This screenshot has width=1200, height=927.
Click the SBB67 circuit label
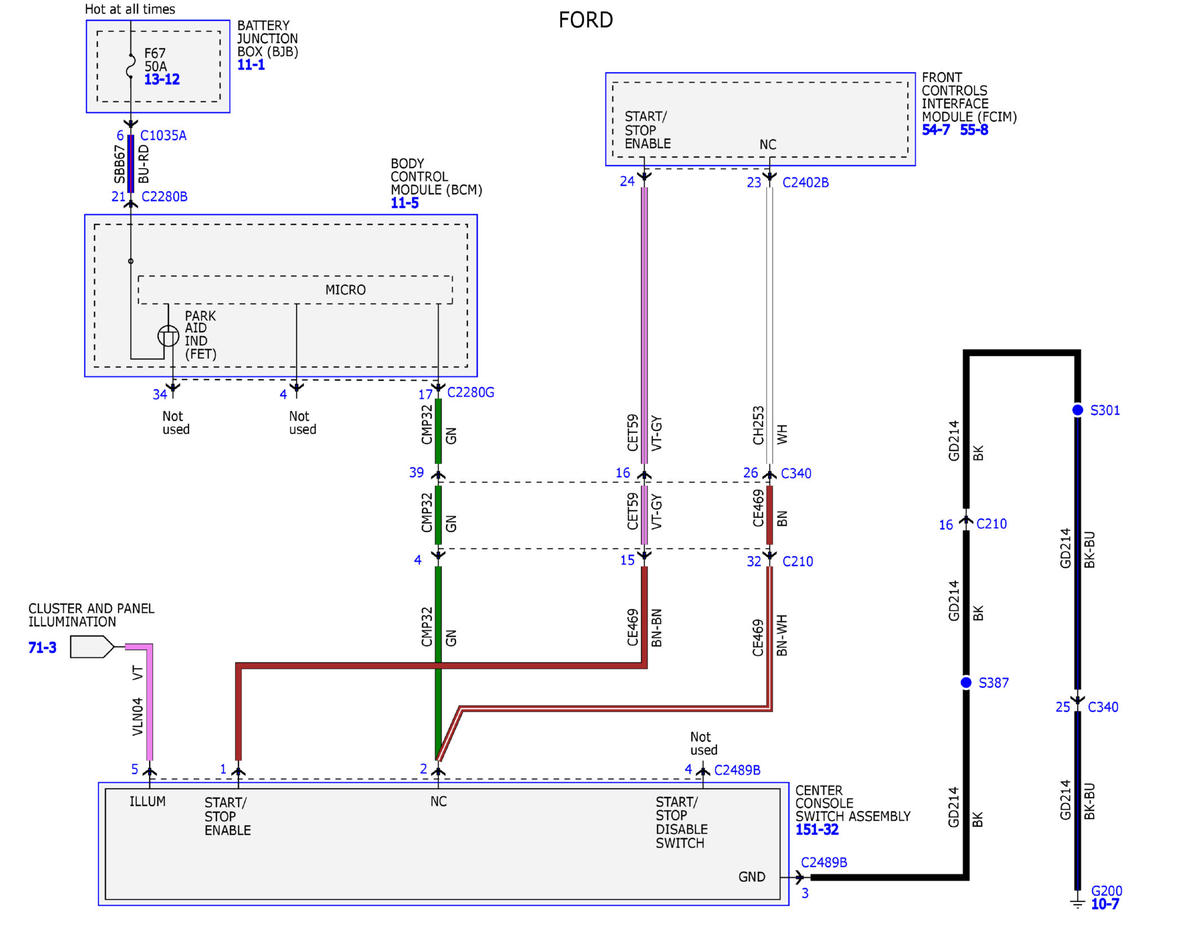pos(120,164)
